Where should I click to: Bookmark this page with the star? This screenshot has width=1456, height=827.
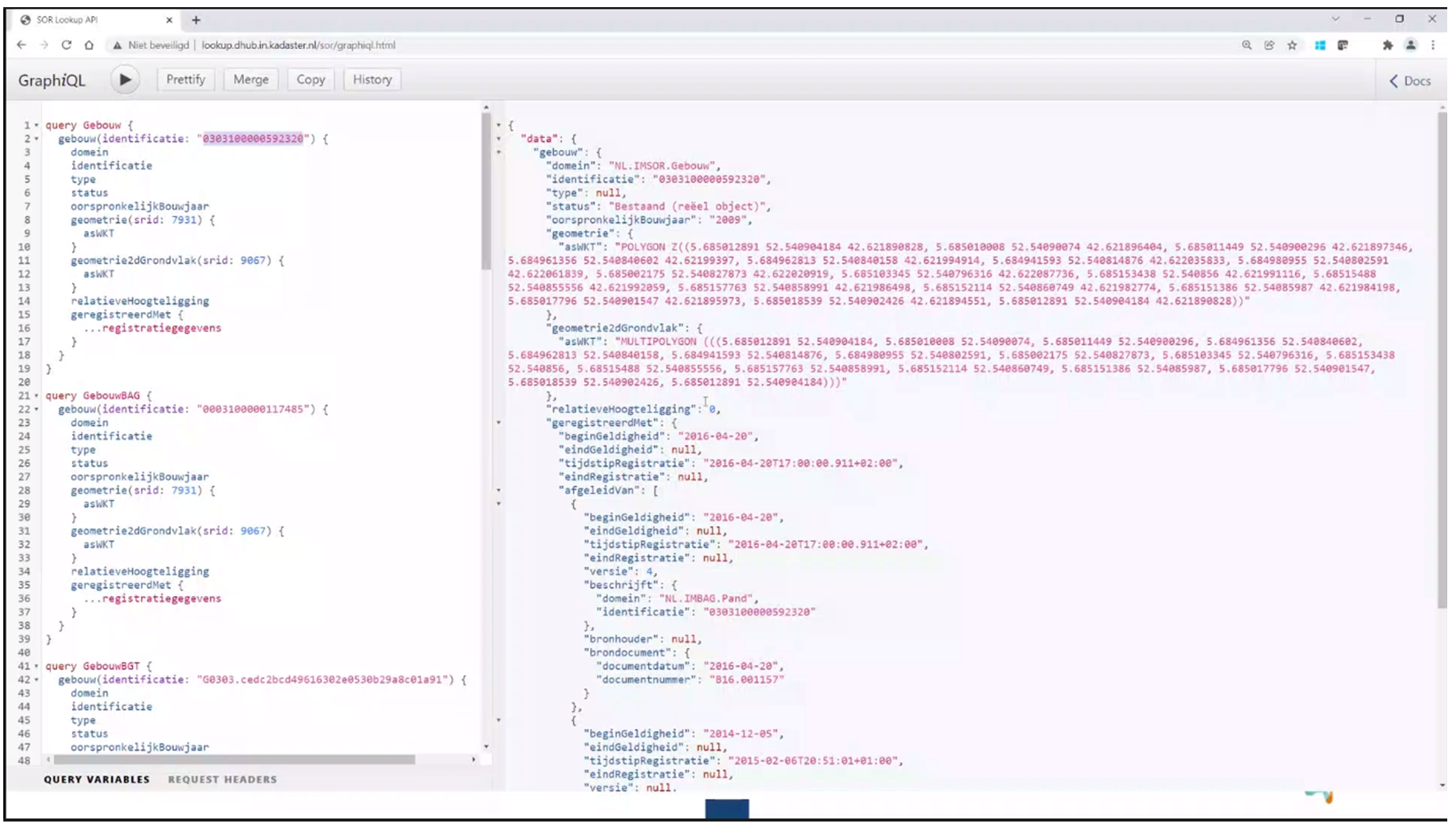point(1293,45)
